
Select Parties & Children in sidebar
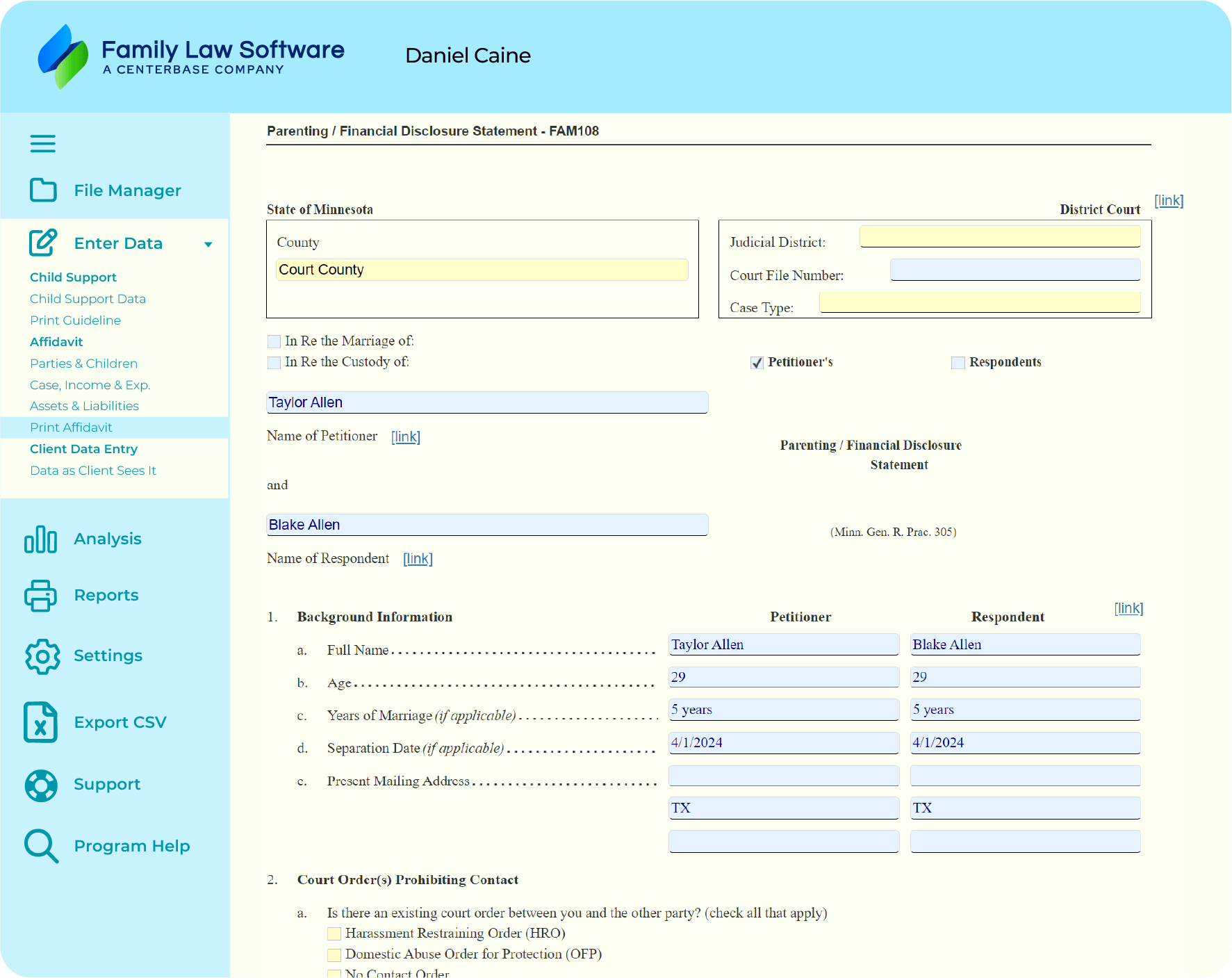coord(83,364)
